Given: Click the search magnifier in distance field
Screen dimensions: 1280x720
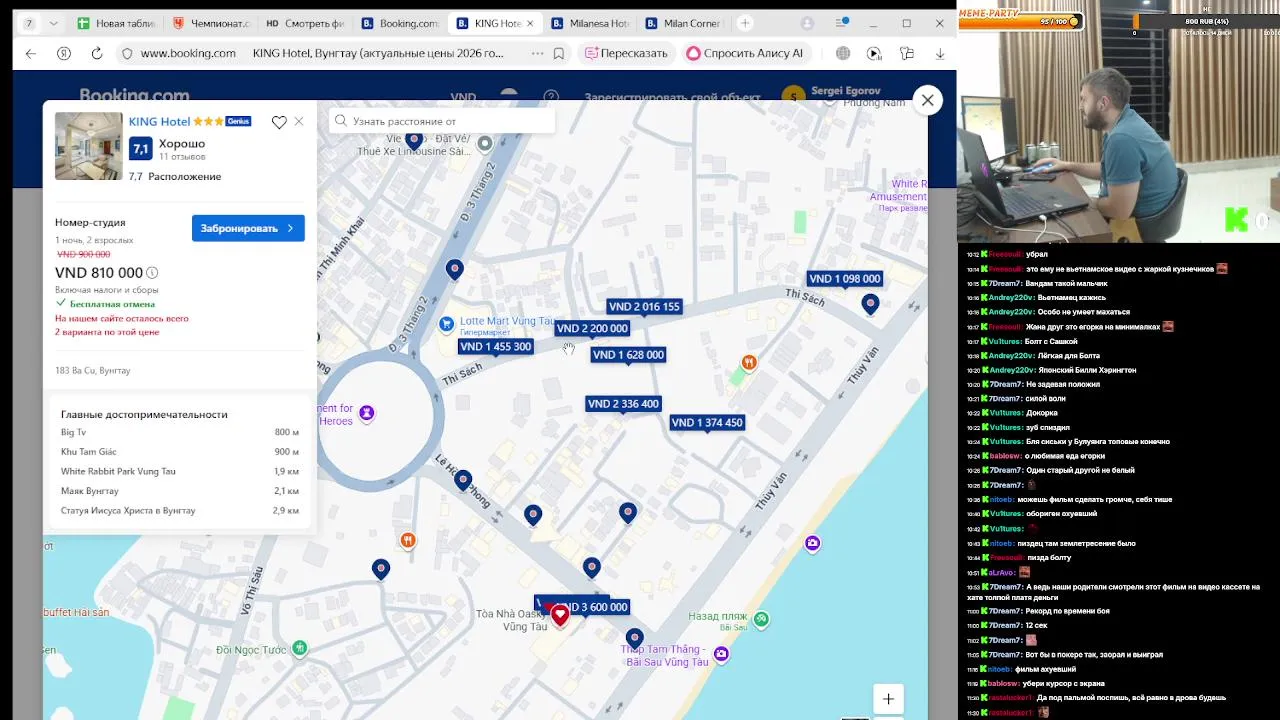Looking at the screenshot, I should point(341,121).
